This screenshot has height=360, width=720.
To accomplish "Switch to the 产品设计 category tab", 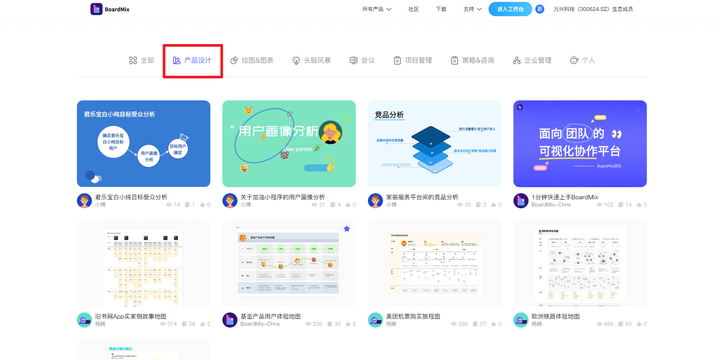I will tap(192, 60).
